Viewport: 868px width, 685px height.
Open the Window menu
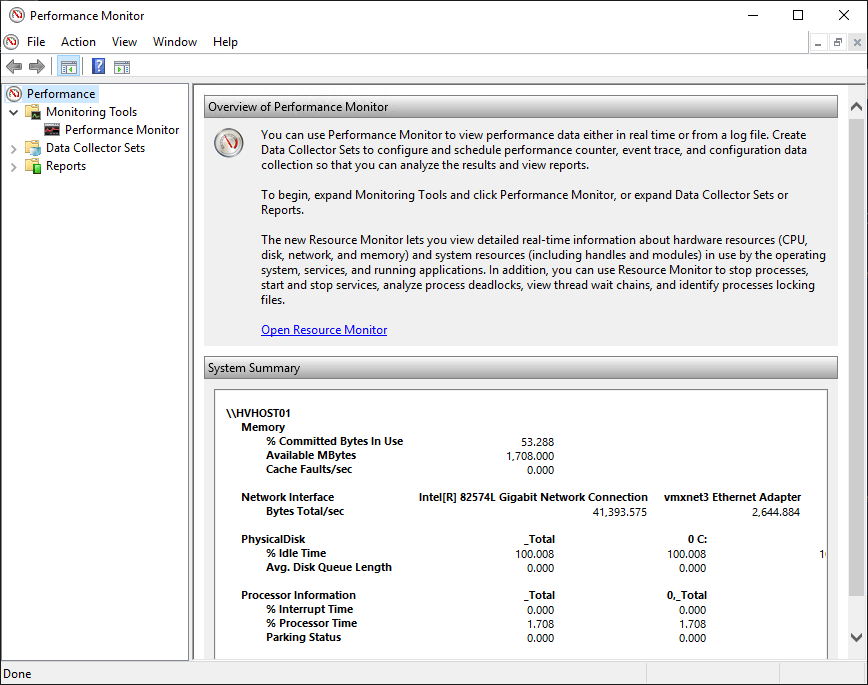175,42
